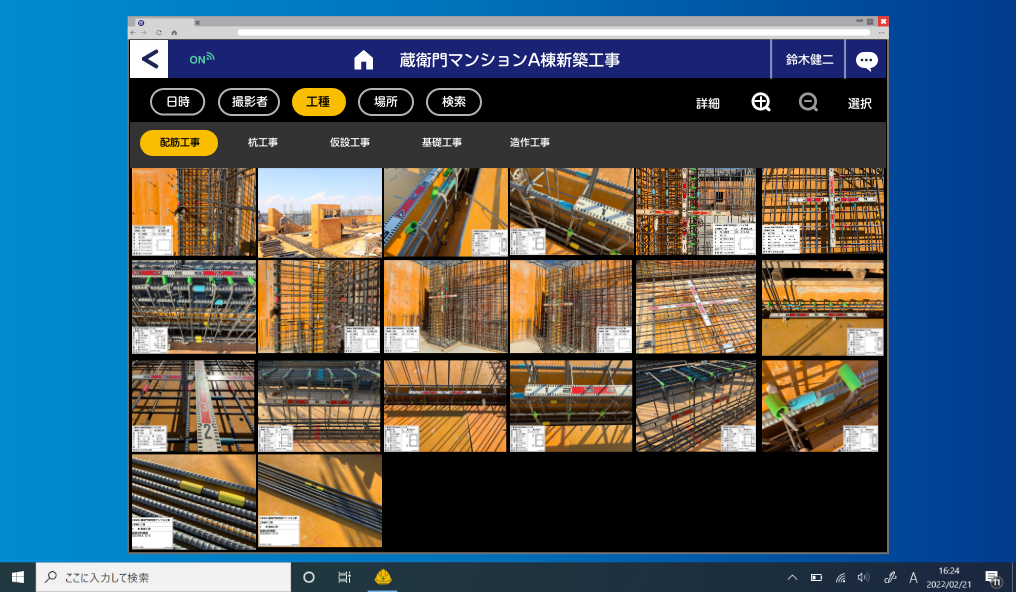Open the notification center icon

coord(993,577)
